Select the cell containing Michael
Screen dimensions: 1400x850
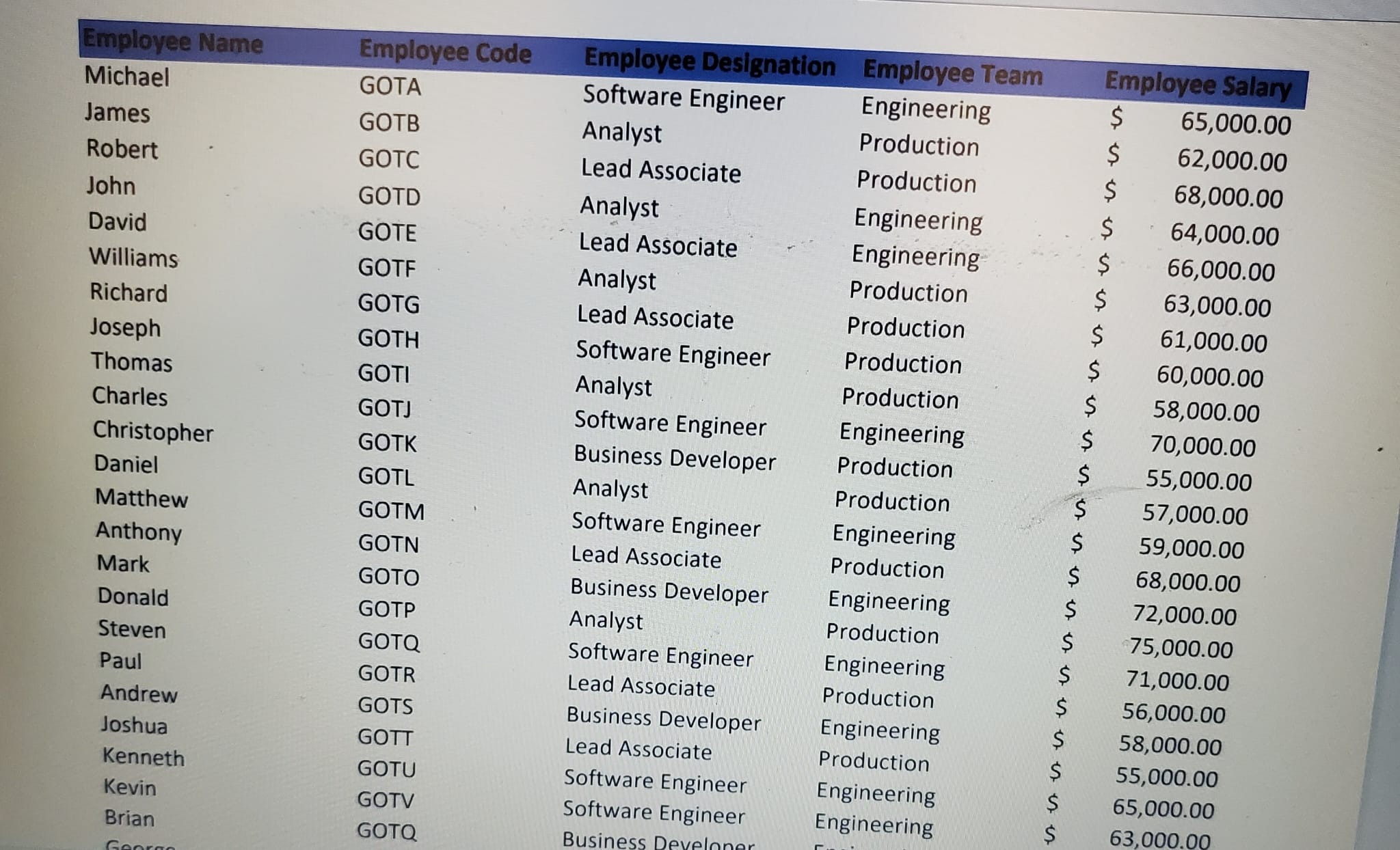[127, 76]
